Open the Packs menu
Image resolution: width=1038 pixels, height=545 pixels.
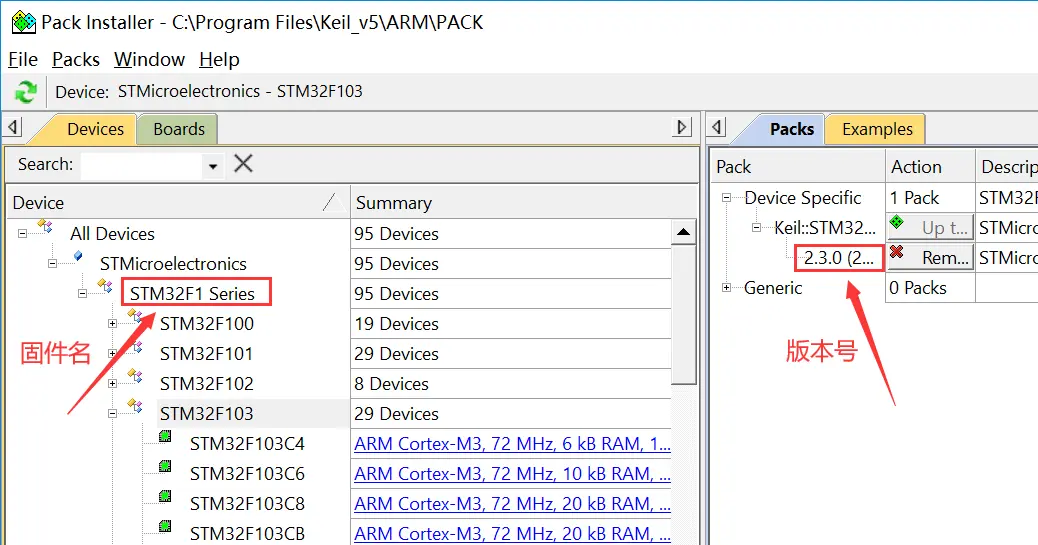[x=75, y=60]
